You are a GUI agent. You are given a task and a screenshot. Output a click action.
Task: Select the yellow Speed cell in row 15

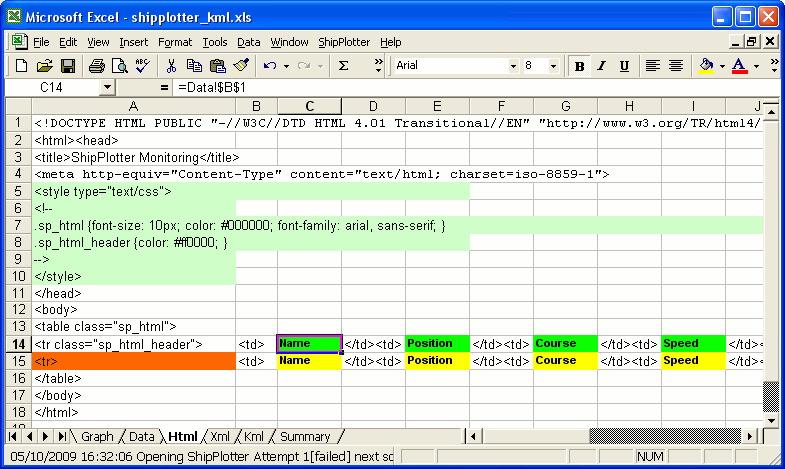click(693, 361)
